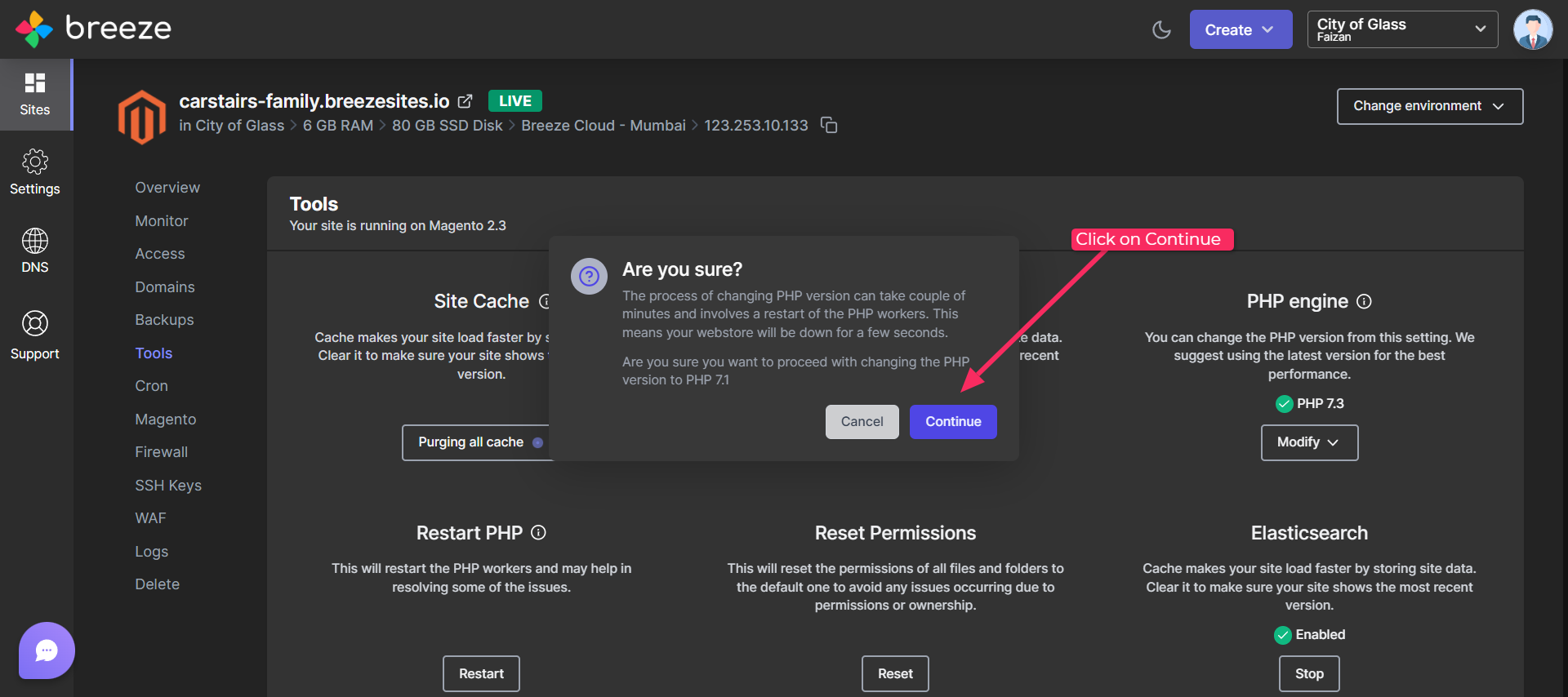Open Sites from the left sidebar

pyautogui.click(x=35, y=95)
